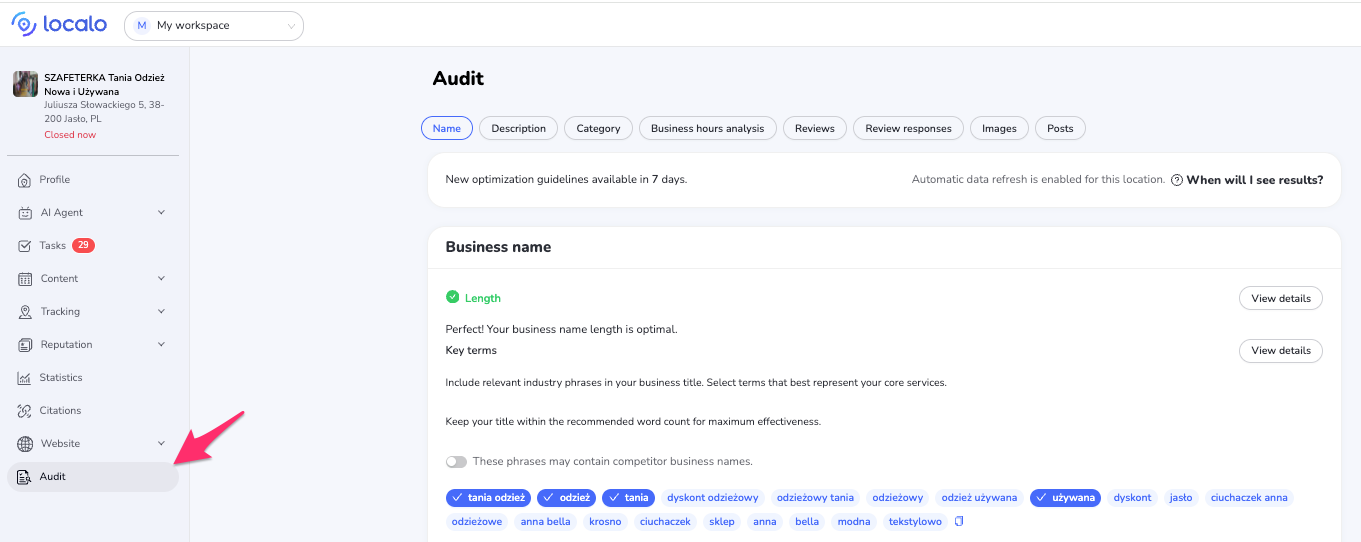Click View details for Length
Viewport: 1361px width, 542px height.
tap(1281, 298)
